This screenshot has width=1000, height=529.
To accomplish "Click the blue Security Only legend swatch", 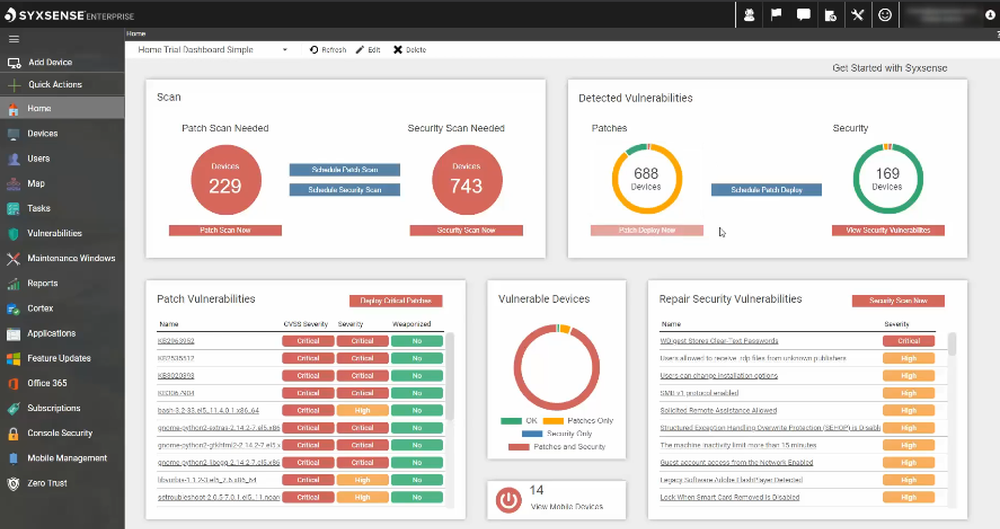I will click(x=532, y=434).
